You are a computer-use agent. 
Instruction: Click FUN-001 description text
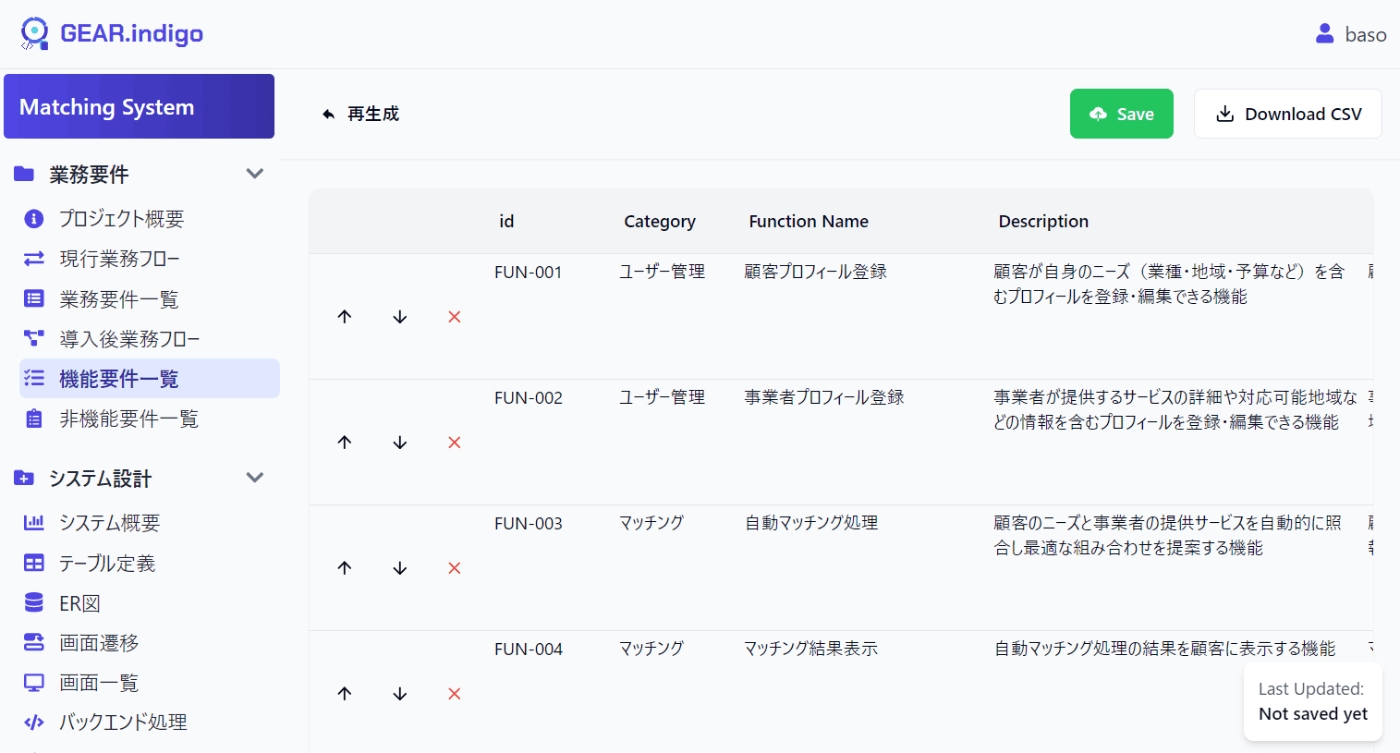pos(1169,284)
